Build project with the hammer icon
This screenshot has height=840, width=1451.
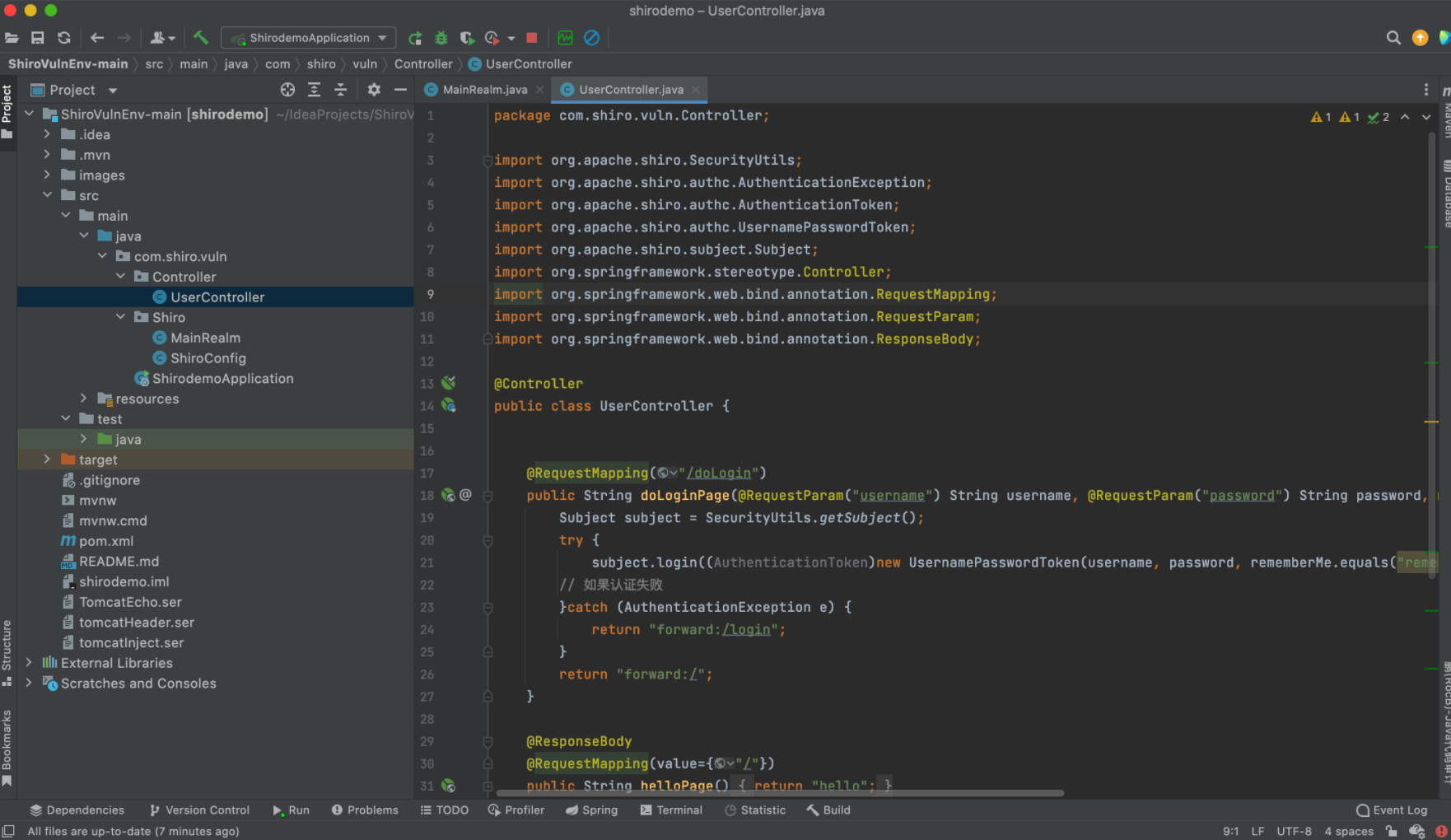coord(201,38)
